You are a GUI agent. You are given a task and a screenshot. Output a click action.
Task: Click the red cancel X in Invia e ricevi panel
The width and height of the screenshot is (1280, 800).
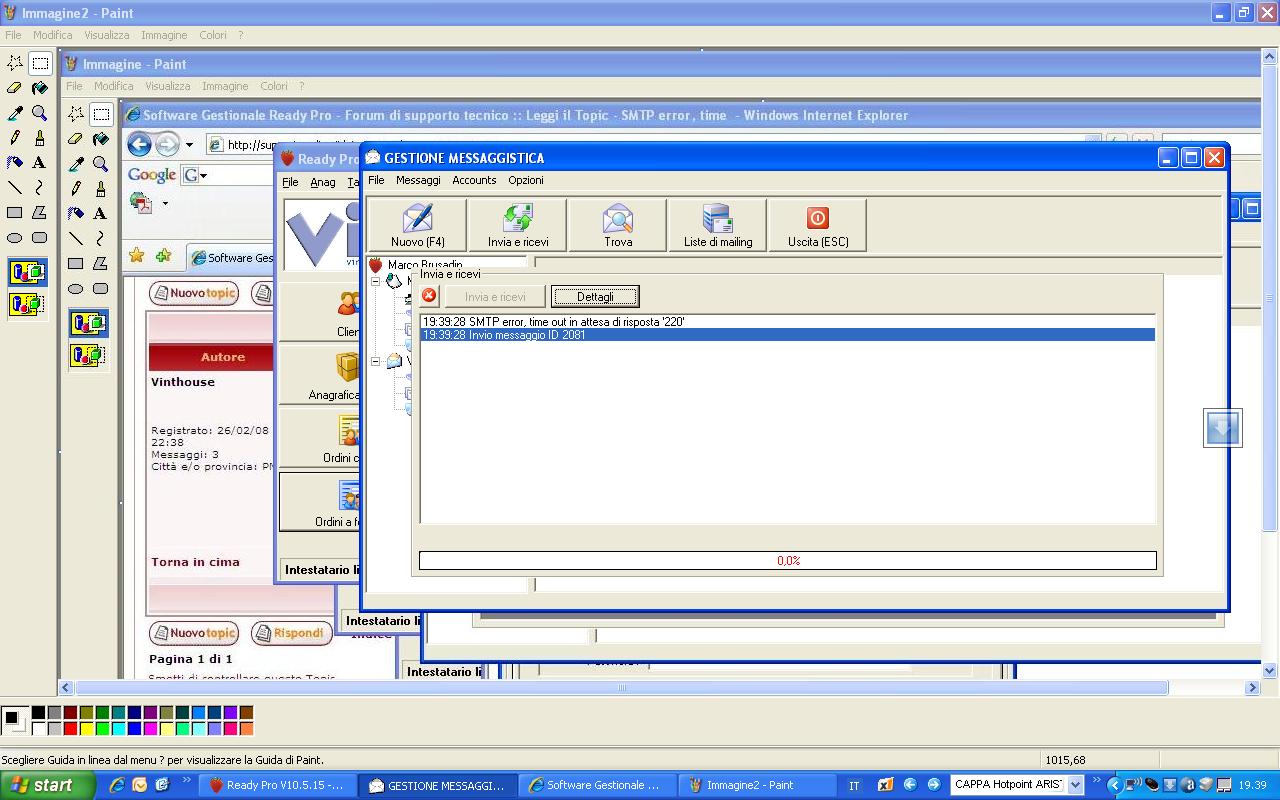[430, 296]
